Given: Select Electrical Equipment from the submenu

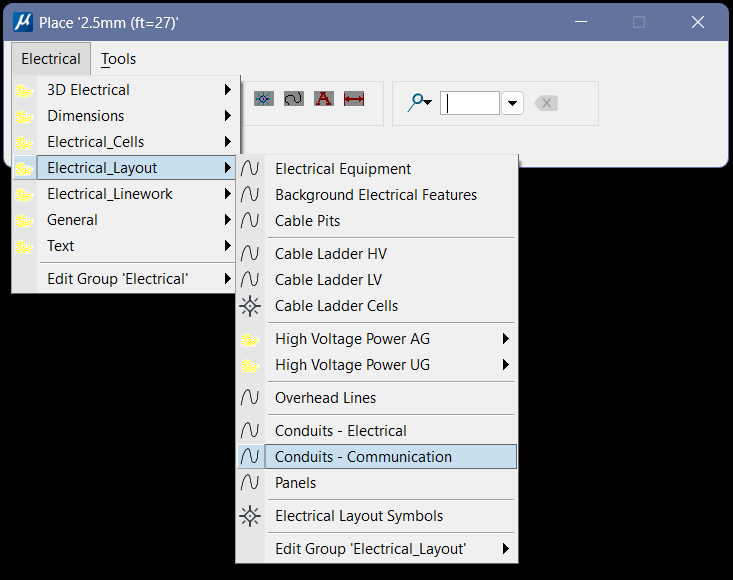Looking at the screenshot, I should pos(343,169).
